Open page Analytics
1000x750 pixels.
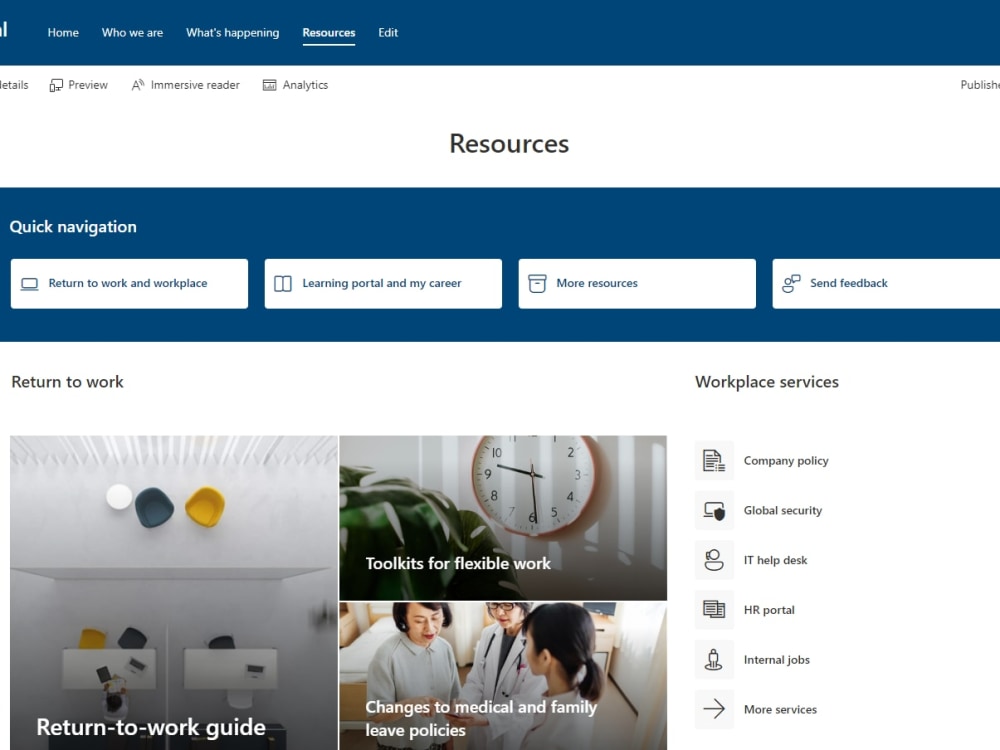click(305, 85)
